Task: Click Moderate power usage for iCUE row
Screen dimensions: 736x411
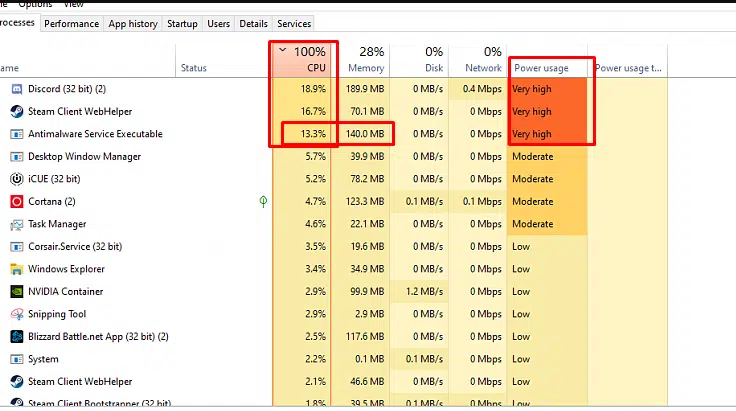Action: (x=533, y=179)
